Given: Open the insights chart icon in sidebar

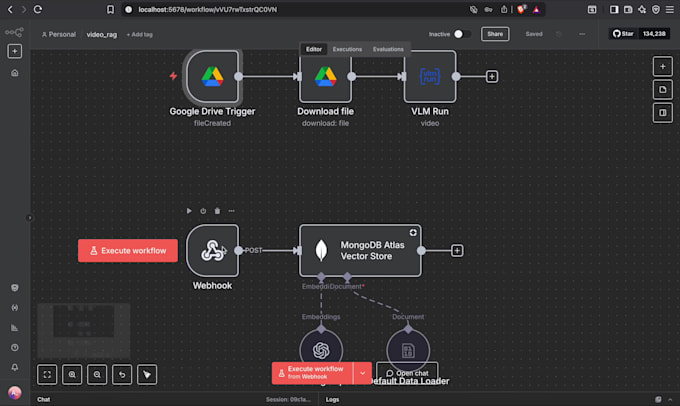Looking at the screenshot, I should pyautogui.click(x=15, y=327).
